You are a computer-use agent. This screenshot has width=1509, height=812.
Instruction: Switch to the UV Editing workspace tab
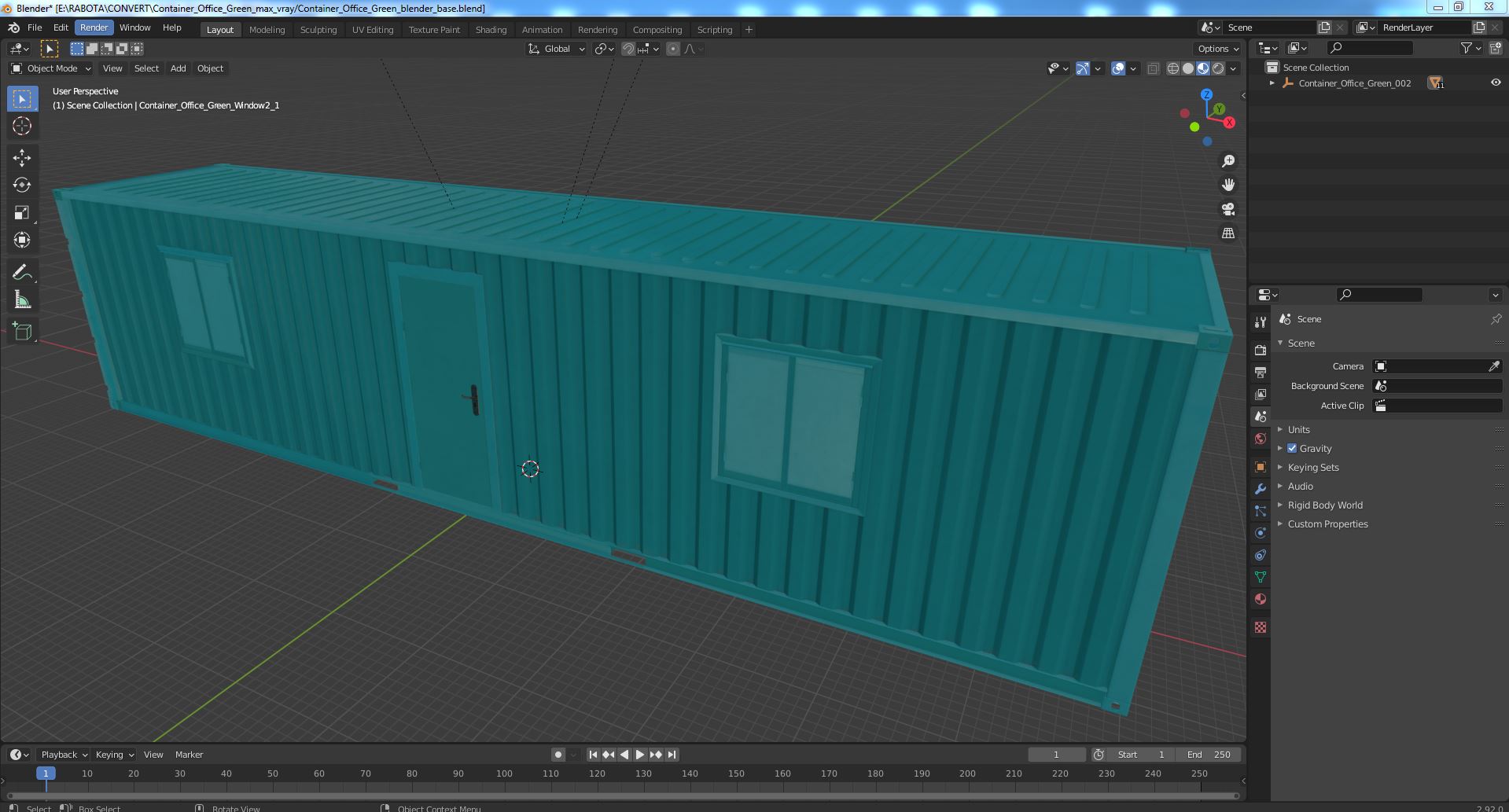pyautogui.click(x=373, y=30)
